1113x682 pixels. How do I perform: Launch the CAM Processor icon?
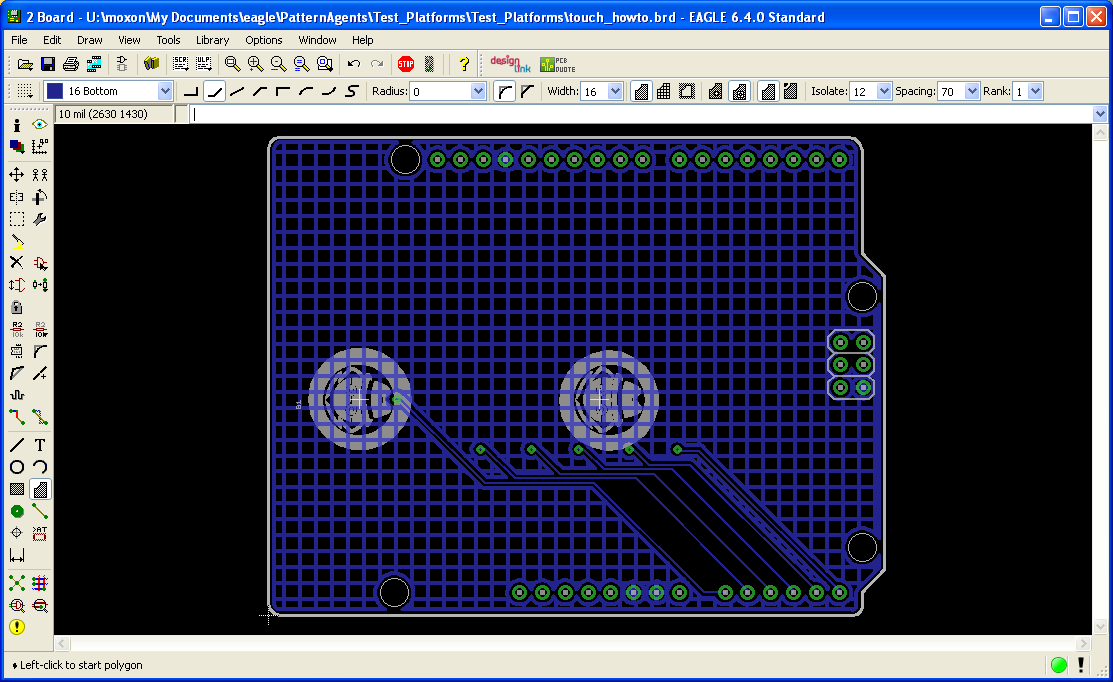pyautogui.click(x=94, y=65)
